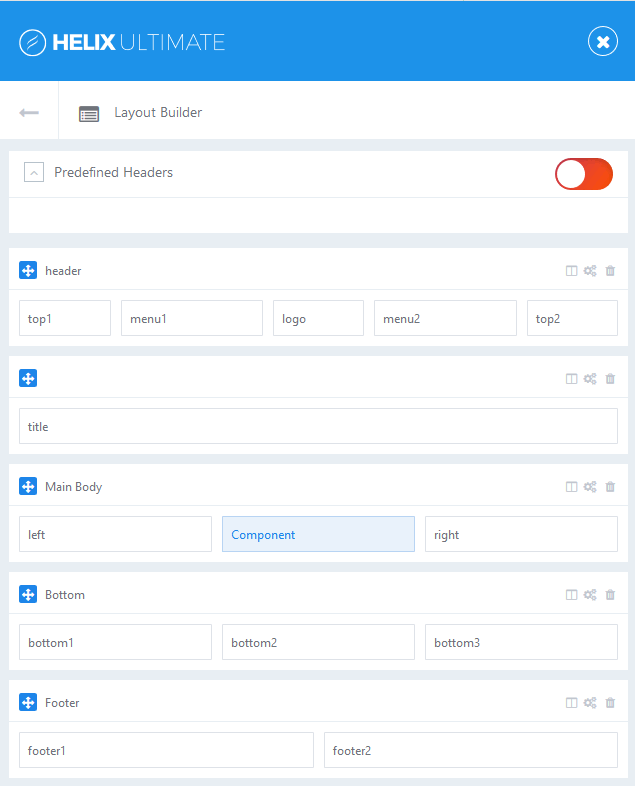Select the bottom1 column block

pyautogui.click(x=115, y=642)
